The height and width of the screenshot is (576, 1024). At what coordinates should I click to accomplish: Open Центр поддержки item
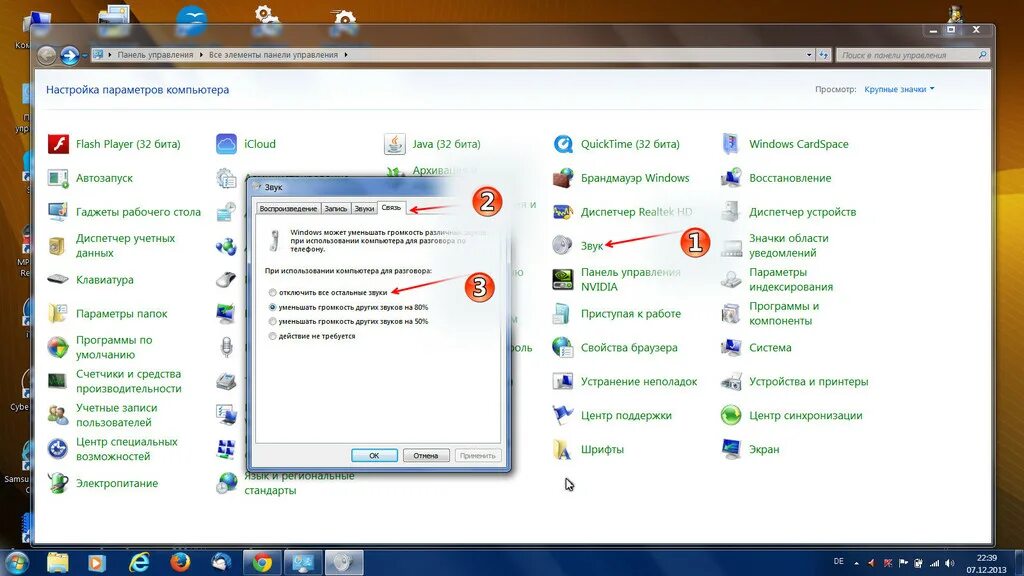point(613,415)
